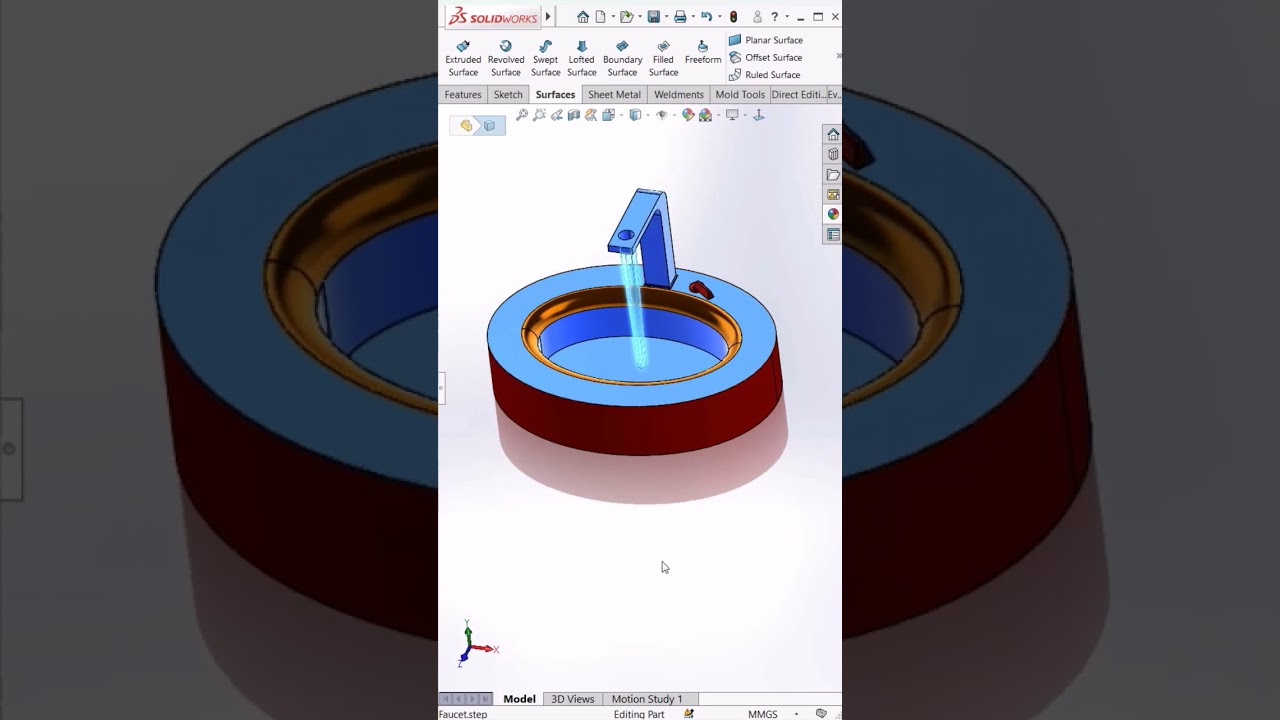Image resolution: width=1280 pixels, height=720 pixels.
Task: Switch to the 3D Views tab
Action: pos(573,699)
